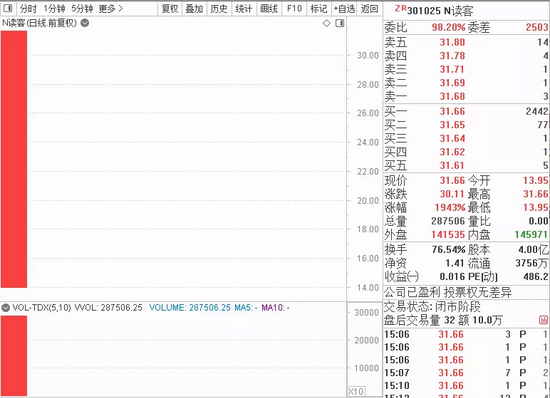550x398 pixels.
Task: Select 买一 price 31.66
Action: click(452, 112)
